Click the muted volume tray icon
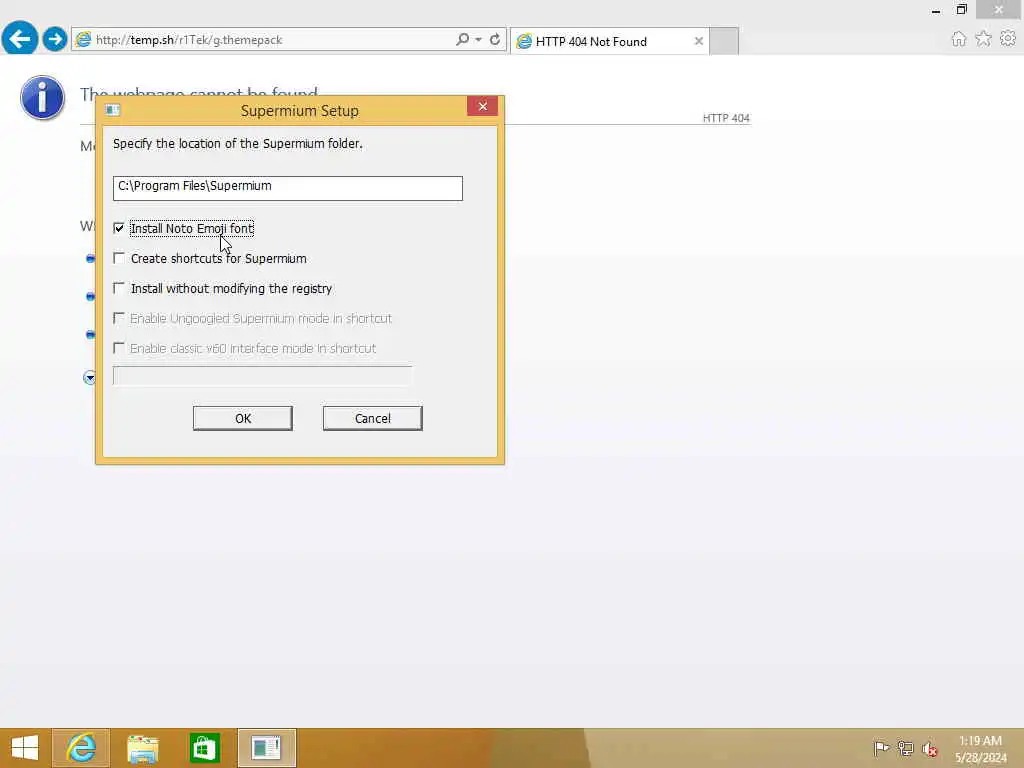This screenshot has height=768, width=1024. [930, 748]
